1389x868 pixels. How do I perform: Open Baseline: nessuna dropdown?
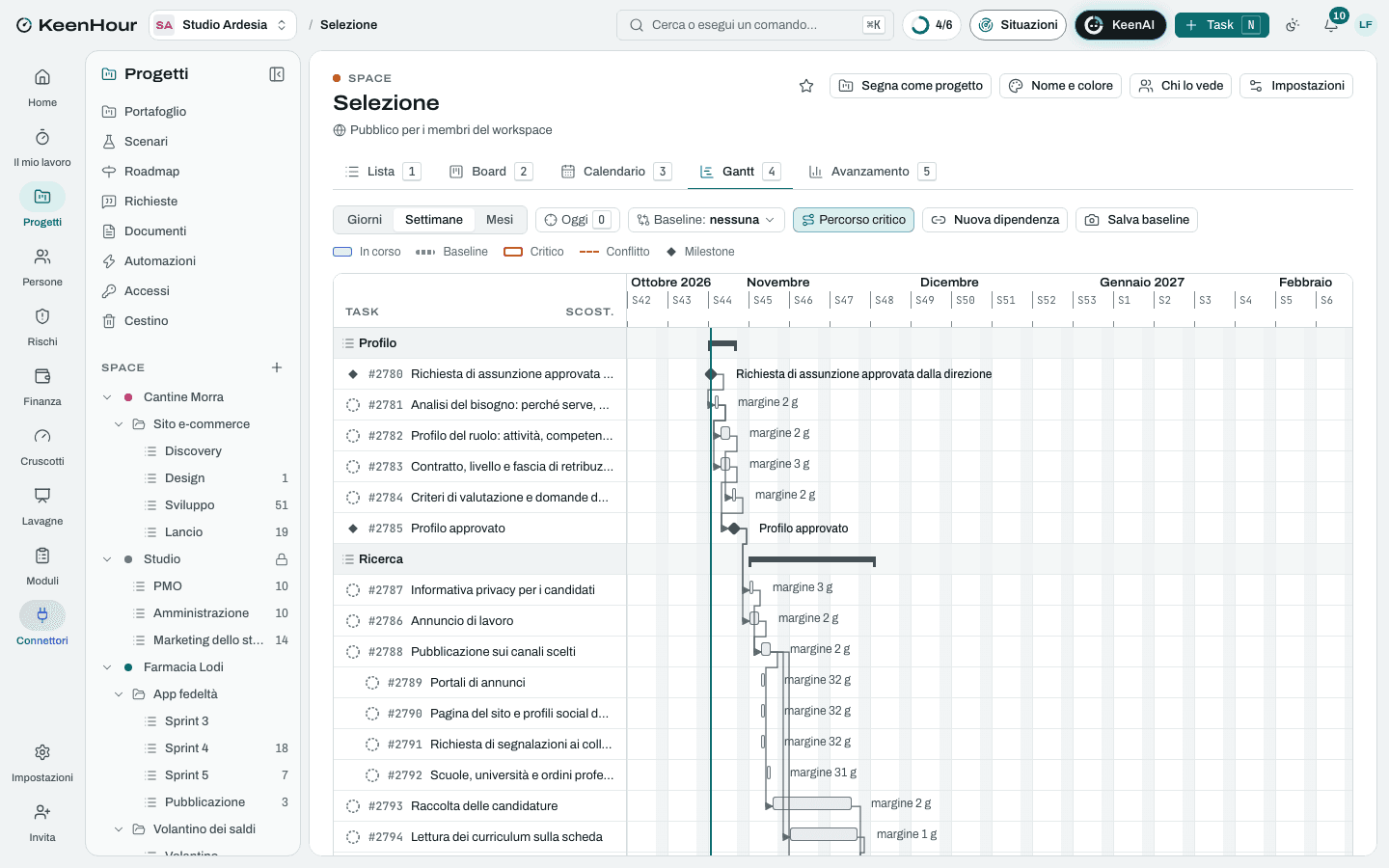706,220
